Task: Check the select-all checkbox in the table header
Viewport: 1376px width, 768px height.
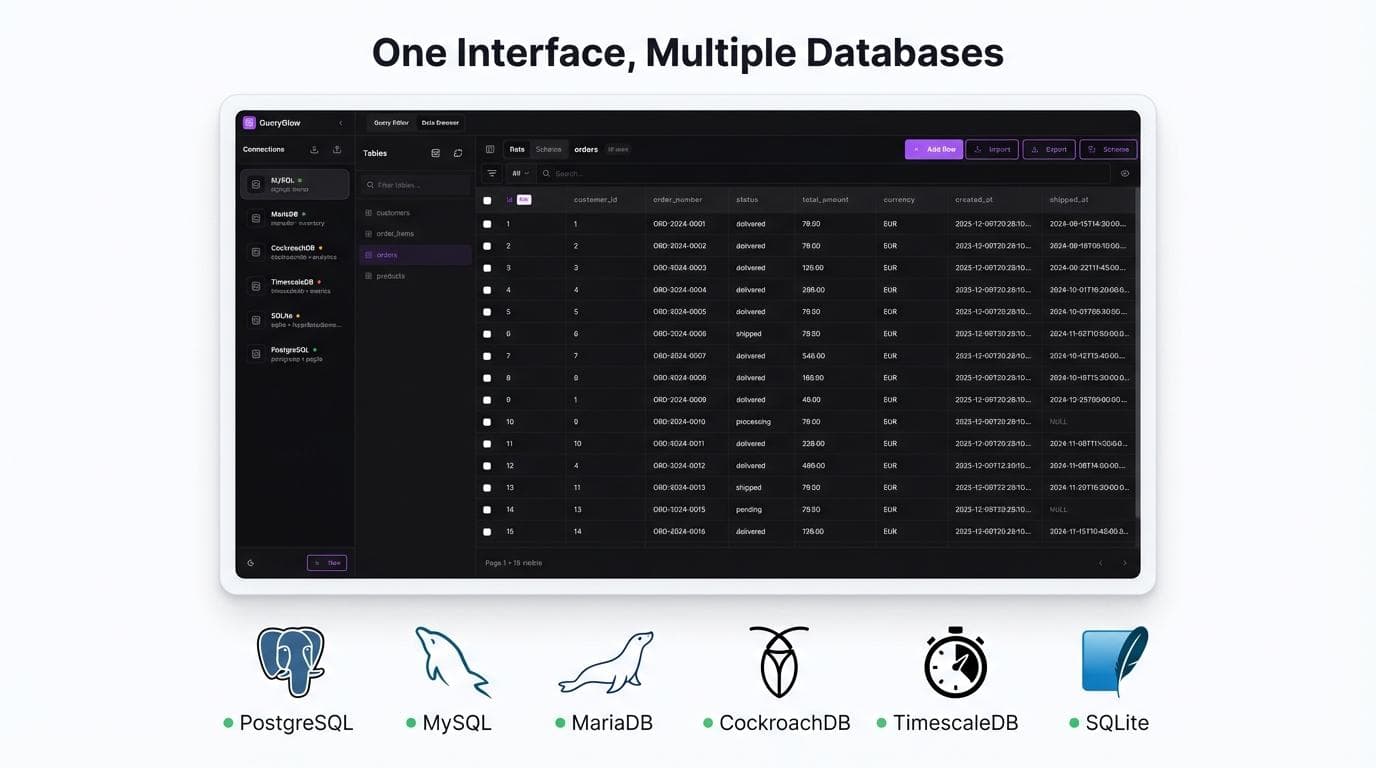Action: coord(487,199)
